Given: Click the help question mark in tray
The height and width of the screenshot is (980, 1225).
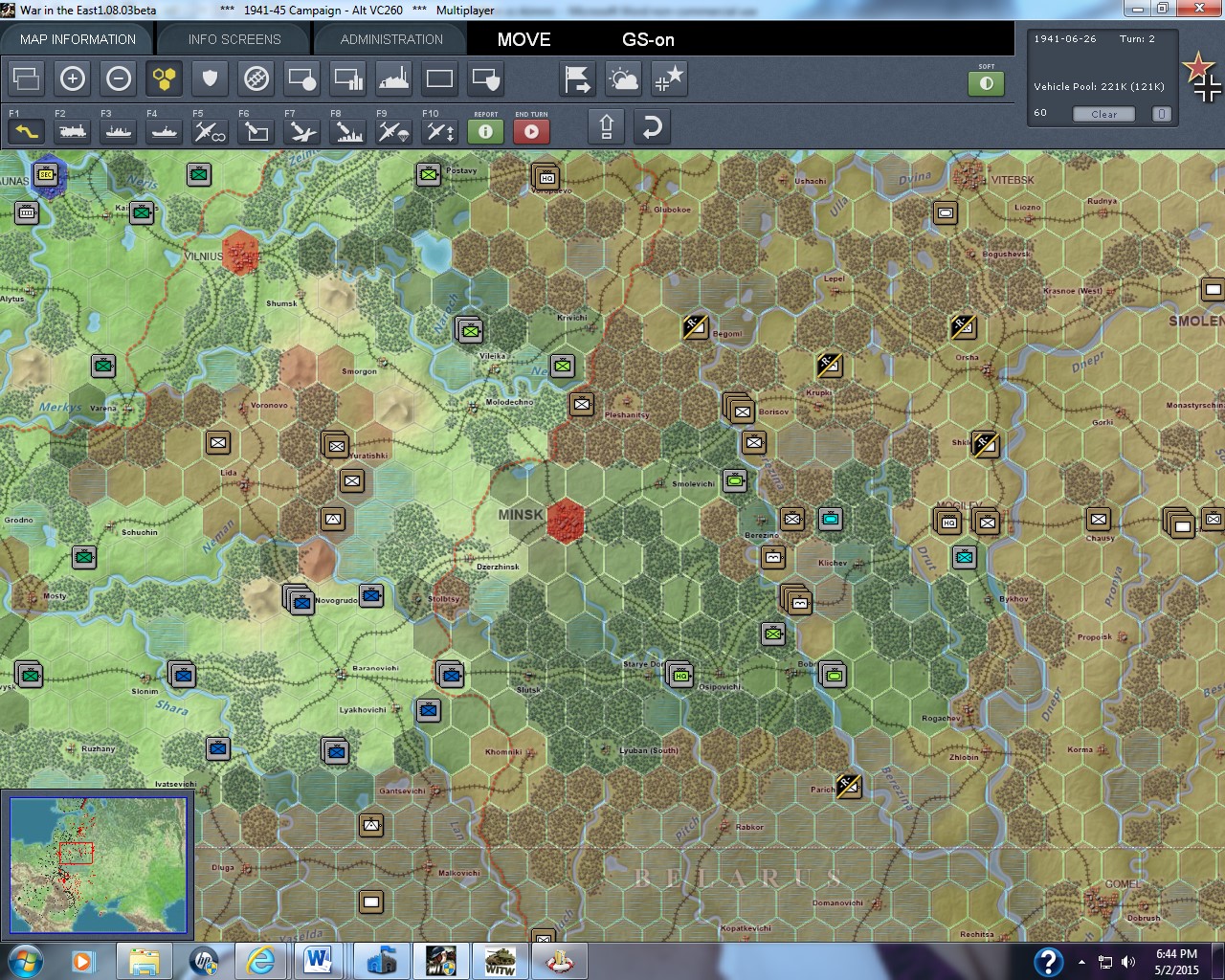Looking at the screenshot, I should pyautogui.click(x=1048, y=961).
